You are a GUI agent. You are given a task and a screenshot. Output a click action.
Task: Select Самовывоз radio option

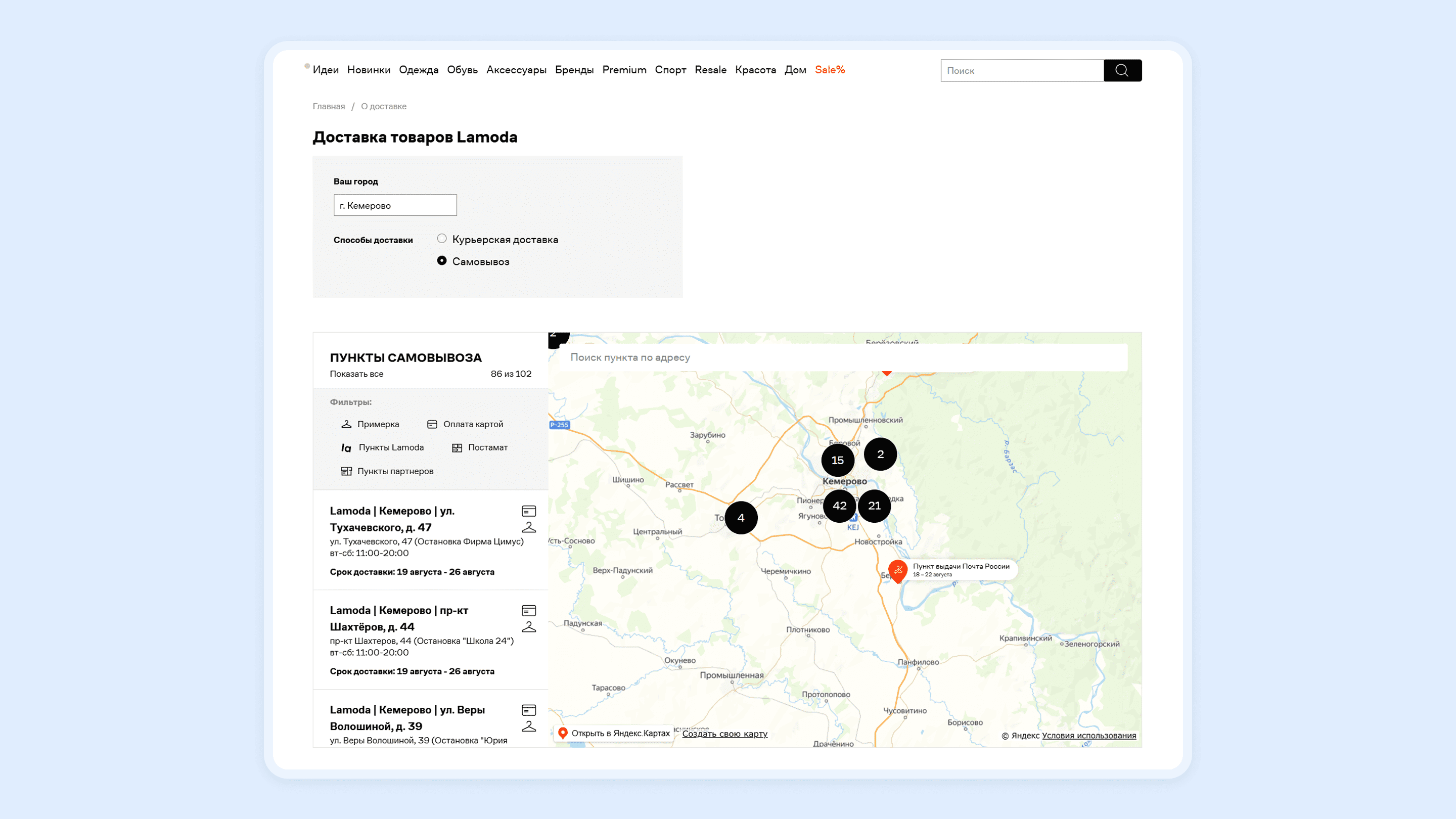click(x=442, y=260)
